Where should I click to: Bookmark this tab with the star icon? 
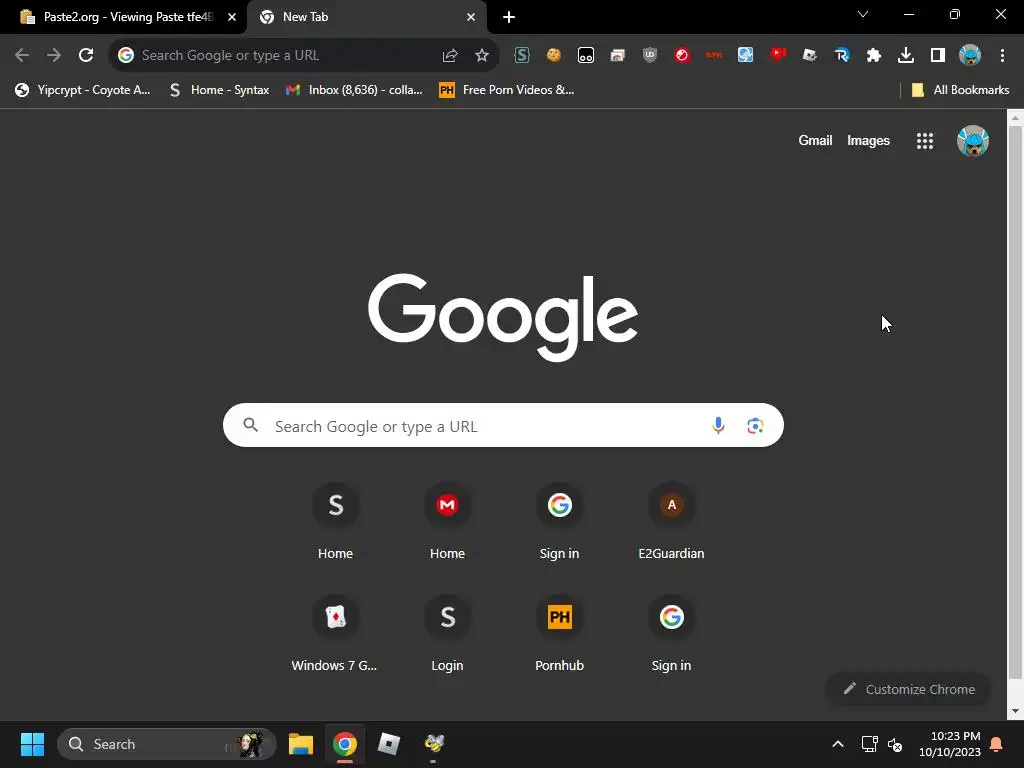[482, 56]
